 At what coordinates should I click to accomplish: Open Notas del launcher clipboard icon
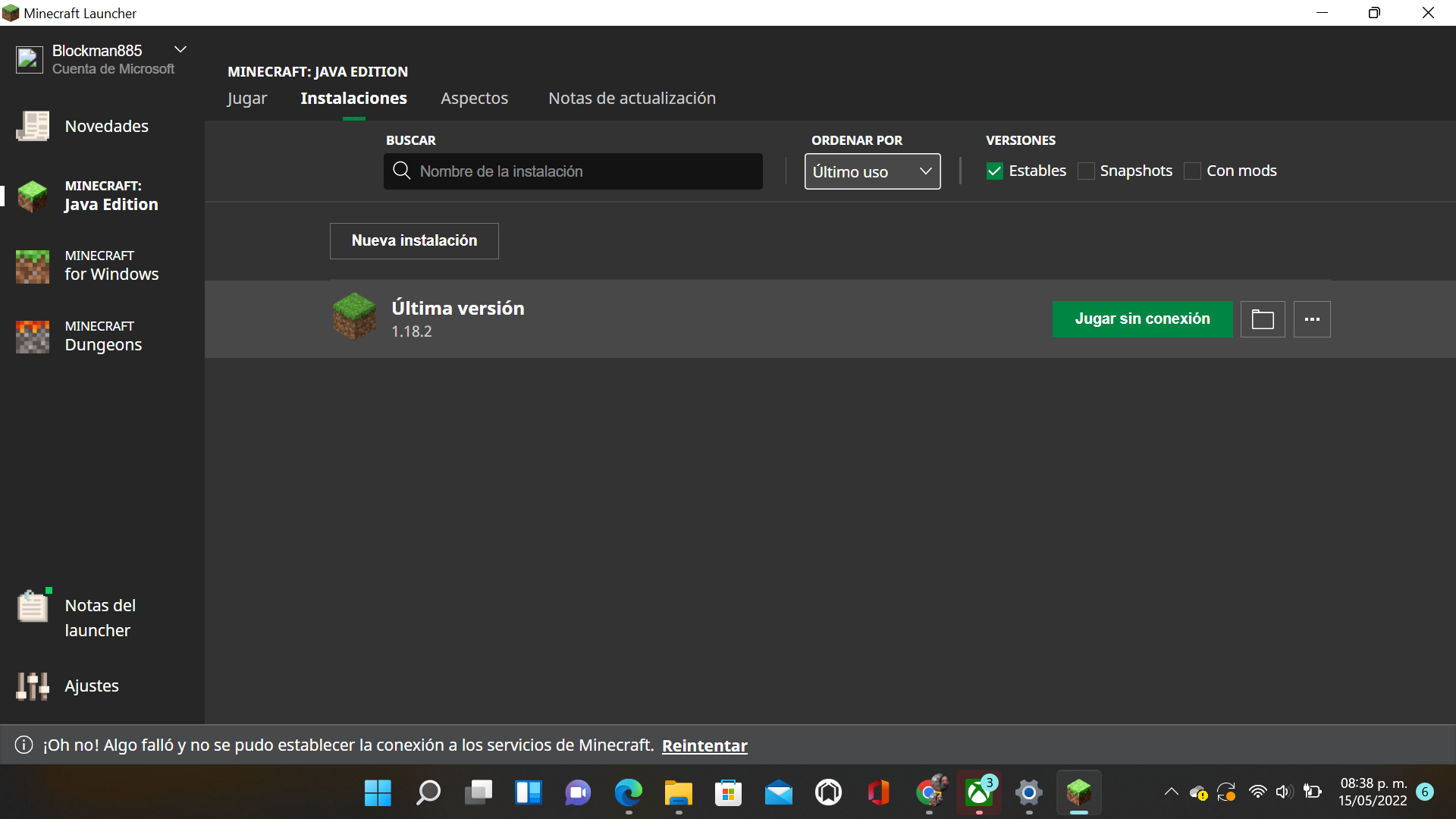coord(33,607)
